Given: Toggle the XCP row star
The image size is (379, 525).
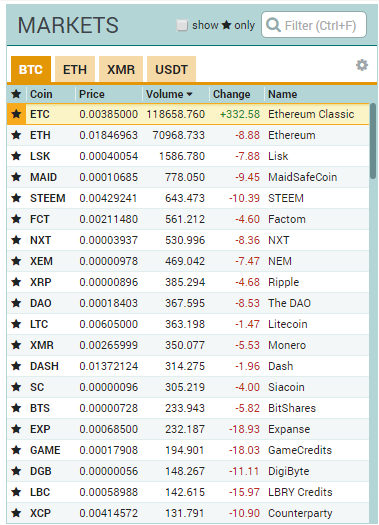Looking at the screenshot, I should coord(16,513).
